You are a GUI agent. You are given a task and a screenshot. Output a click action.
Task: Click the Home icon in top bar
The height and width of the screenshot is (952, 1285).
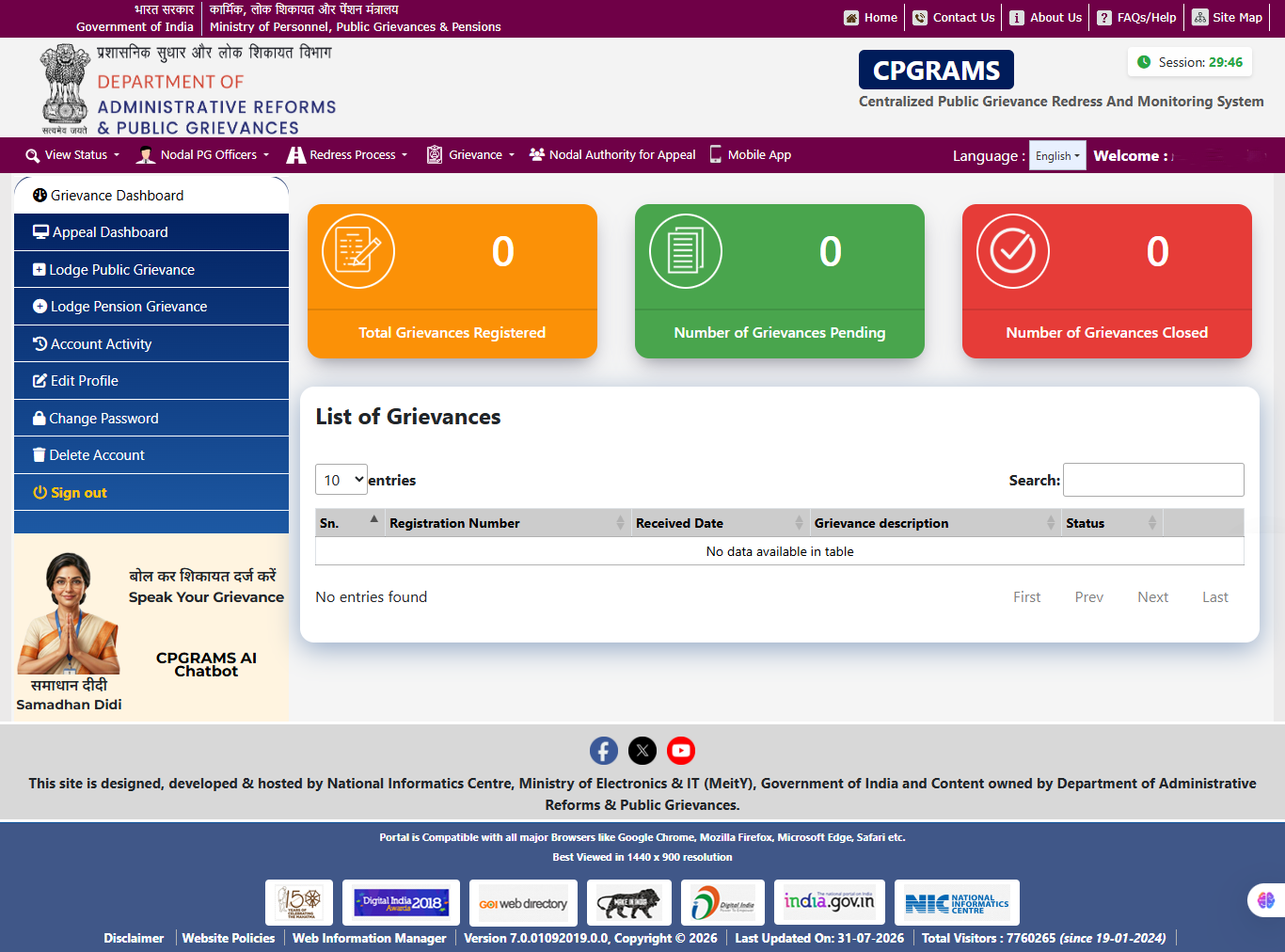(851, 18)
